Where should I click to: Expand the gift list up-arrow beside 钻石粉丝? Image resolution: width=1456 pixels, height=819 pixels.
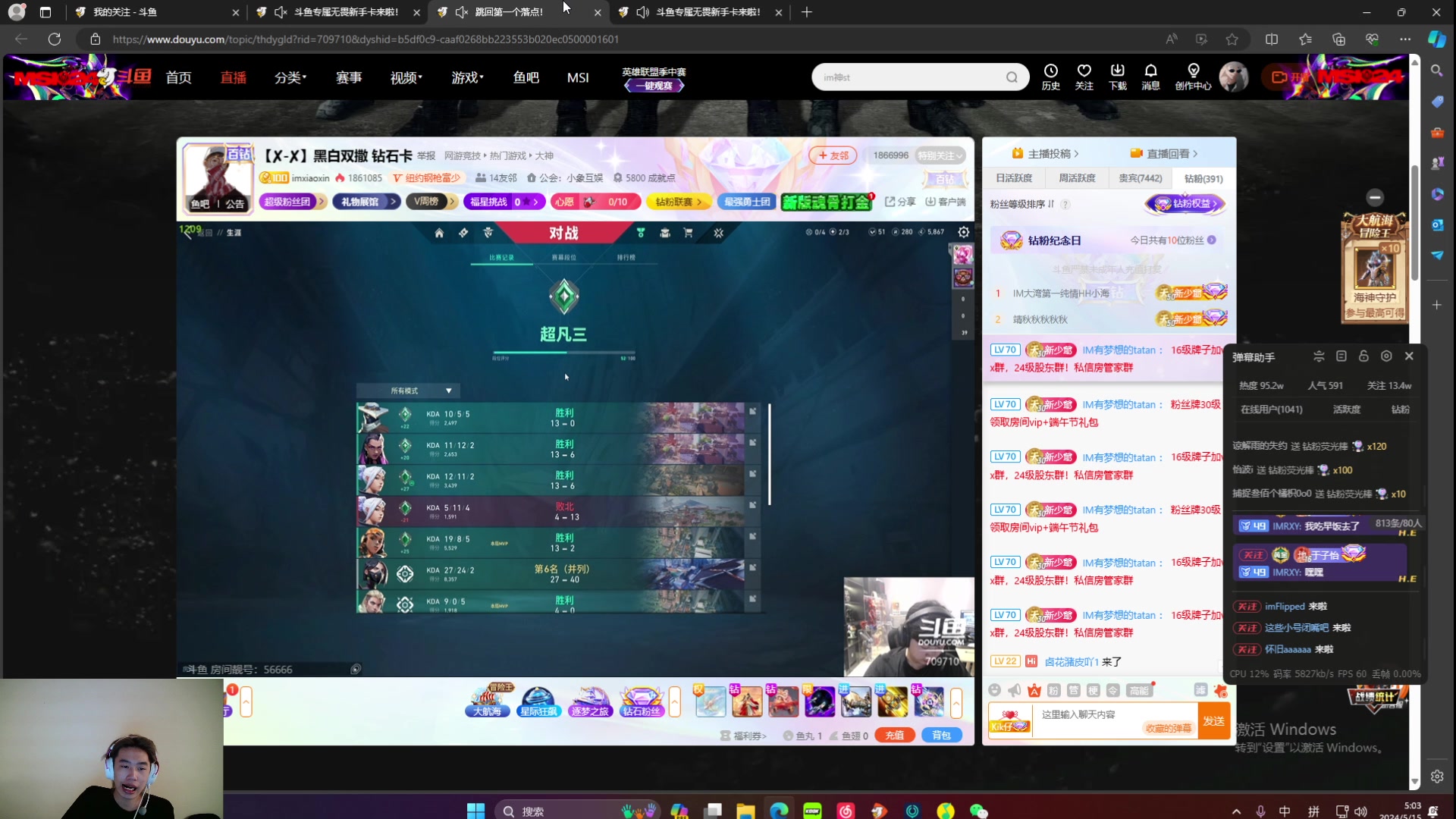coord(674,702)
